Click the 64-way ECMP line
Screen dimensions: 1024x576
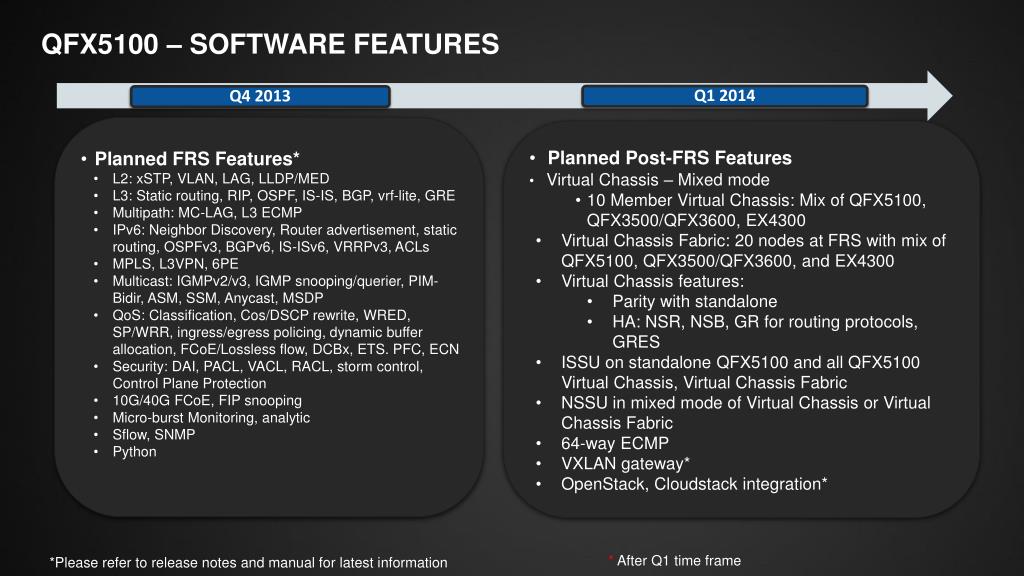[x=615, y=443]
